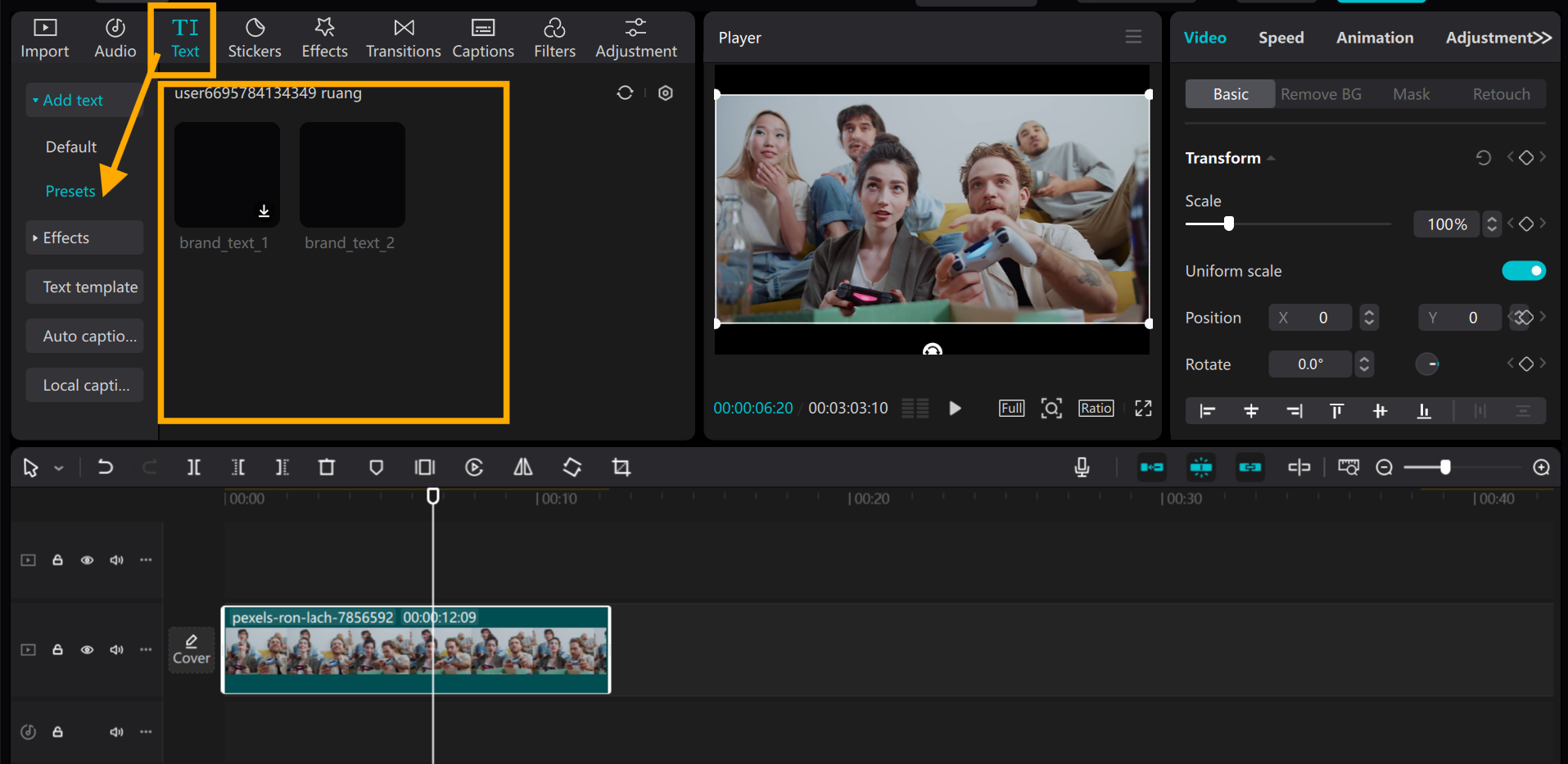
Task: Hide the video track with the eye icon
Action: 87,649
